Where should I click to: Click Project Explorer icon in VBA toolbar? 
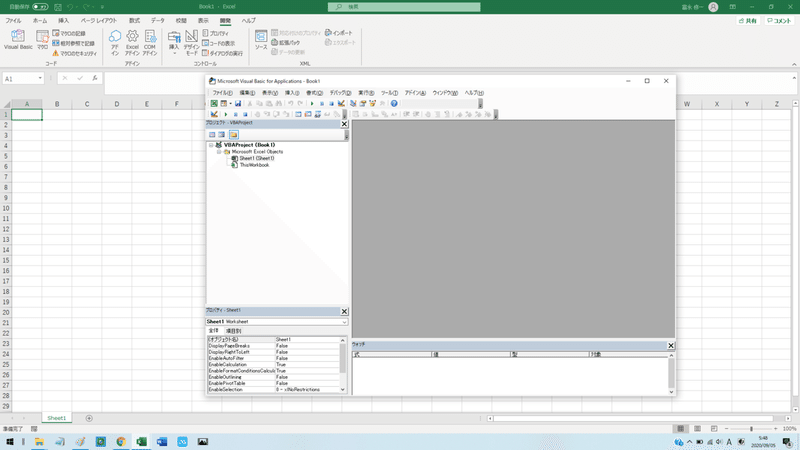[x=353, y=104]
